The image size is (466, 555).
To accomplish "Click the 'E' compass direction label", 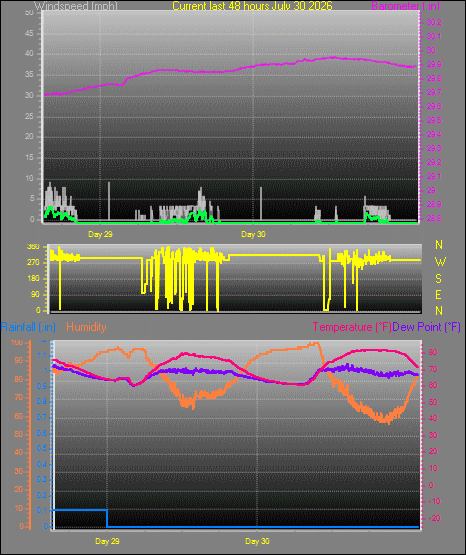I will tap(438, 294).
